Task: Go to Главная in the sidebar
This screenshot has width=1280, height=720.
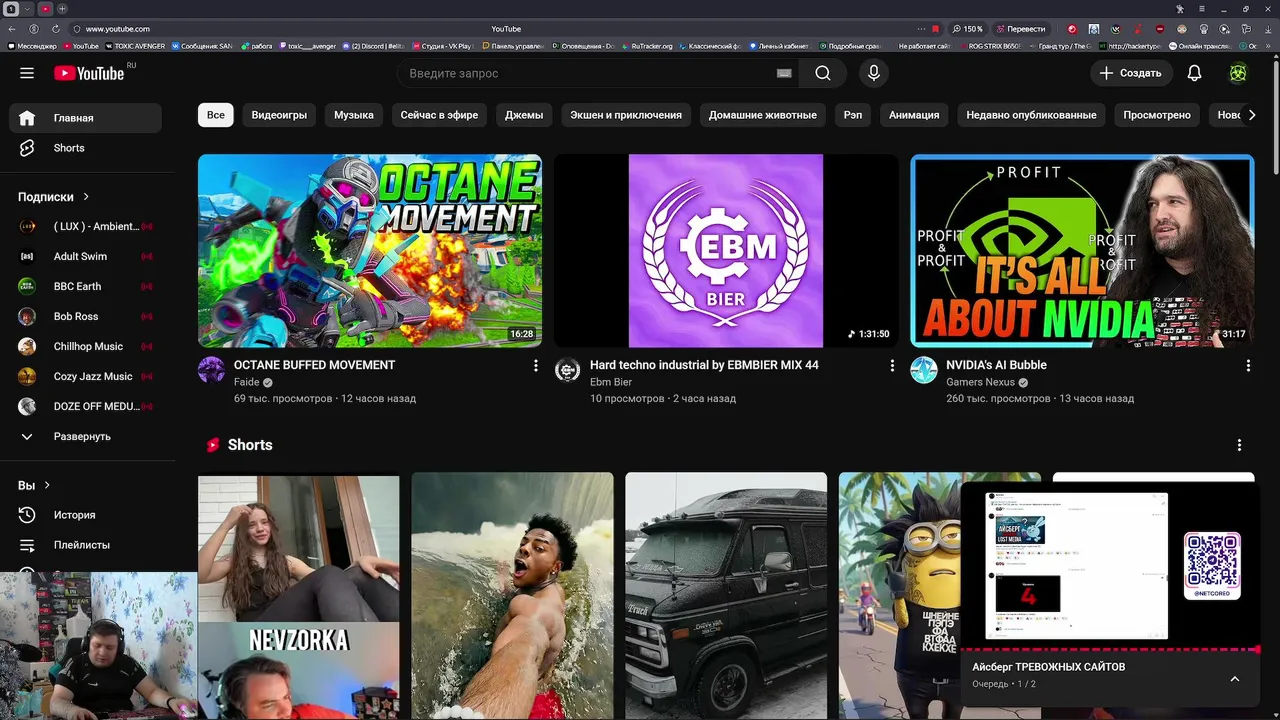Action: coord(86,118)
